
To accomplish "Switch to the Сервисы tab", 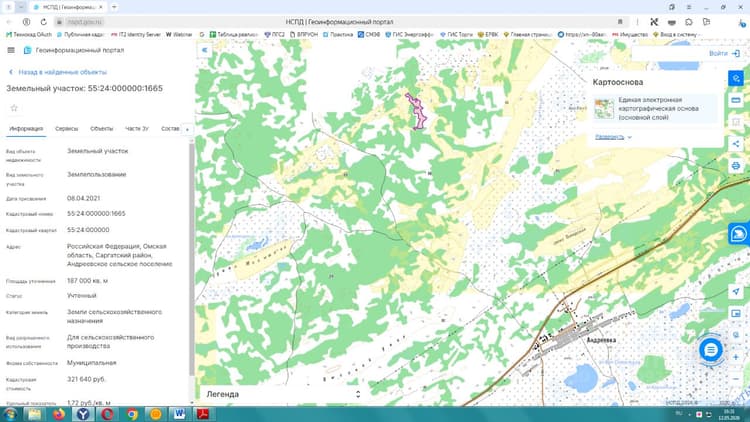I will tap(66, 129).
